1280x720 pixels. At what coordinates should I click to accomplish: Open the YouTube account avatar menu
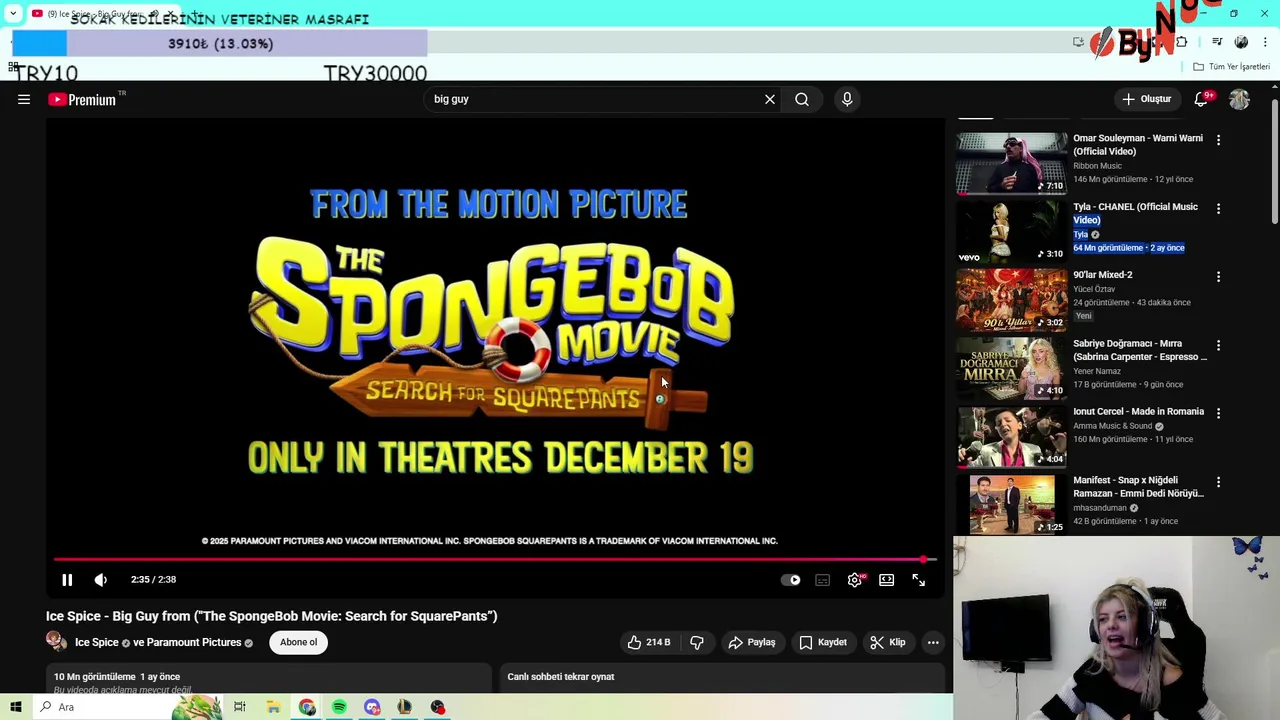tap(1240, 99)
